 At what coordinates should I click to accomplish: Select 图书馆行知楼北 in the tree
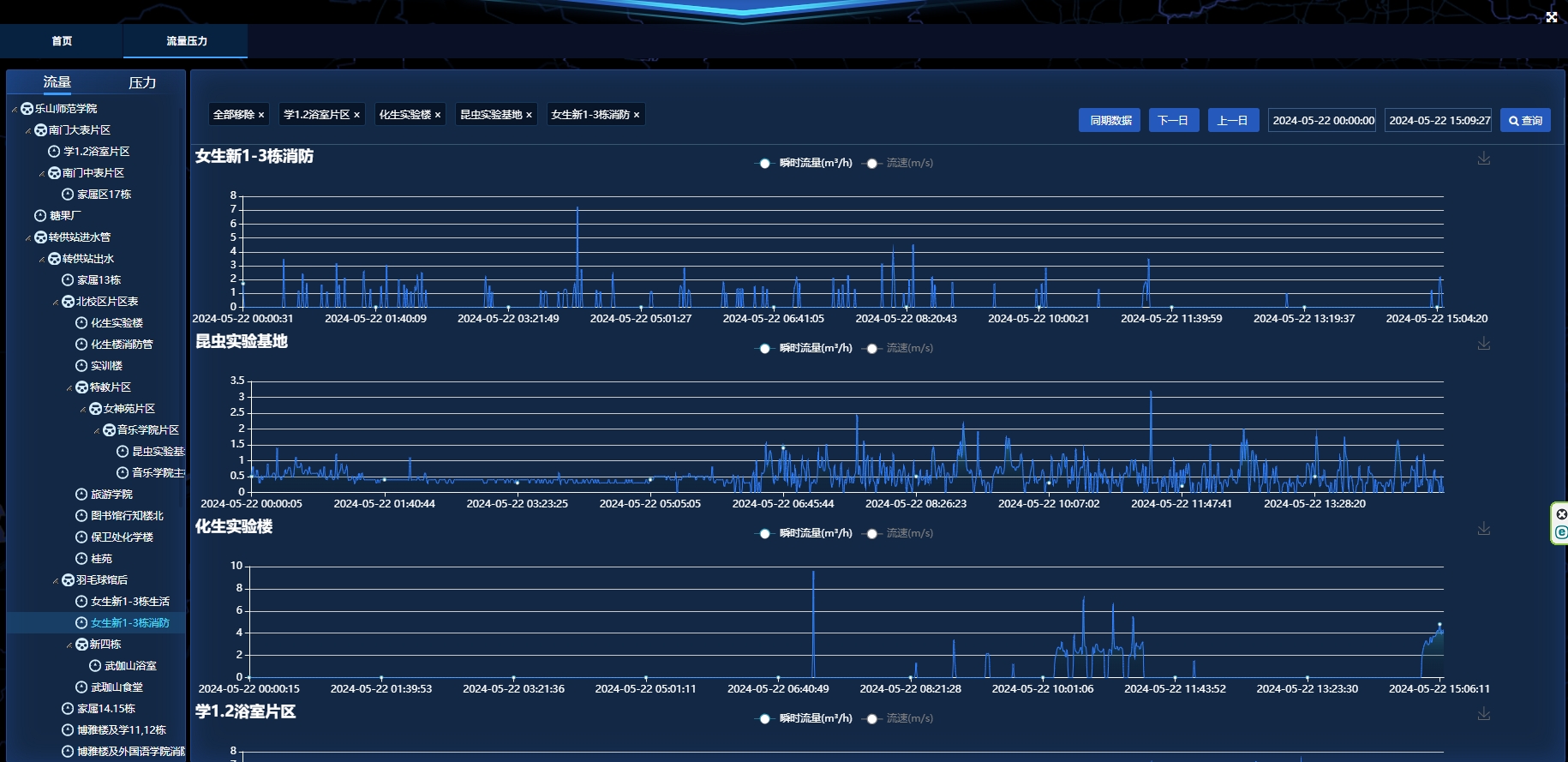pyautogui.click(x=127, y=516)
